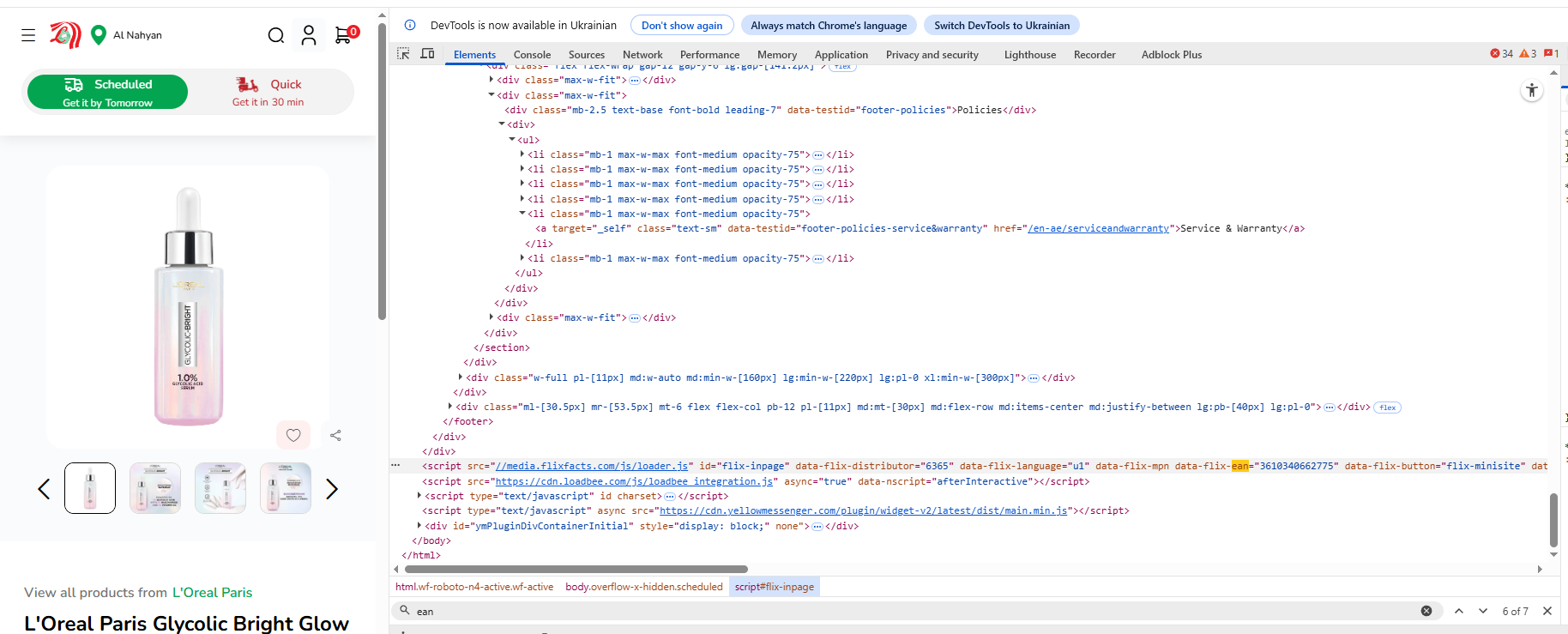Open the loadbee_integration.js link

coord(636,481)
